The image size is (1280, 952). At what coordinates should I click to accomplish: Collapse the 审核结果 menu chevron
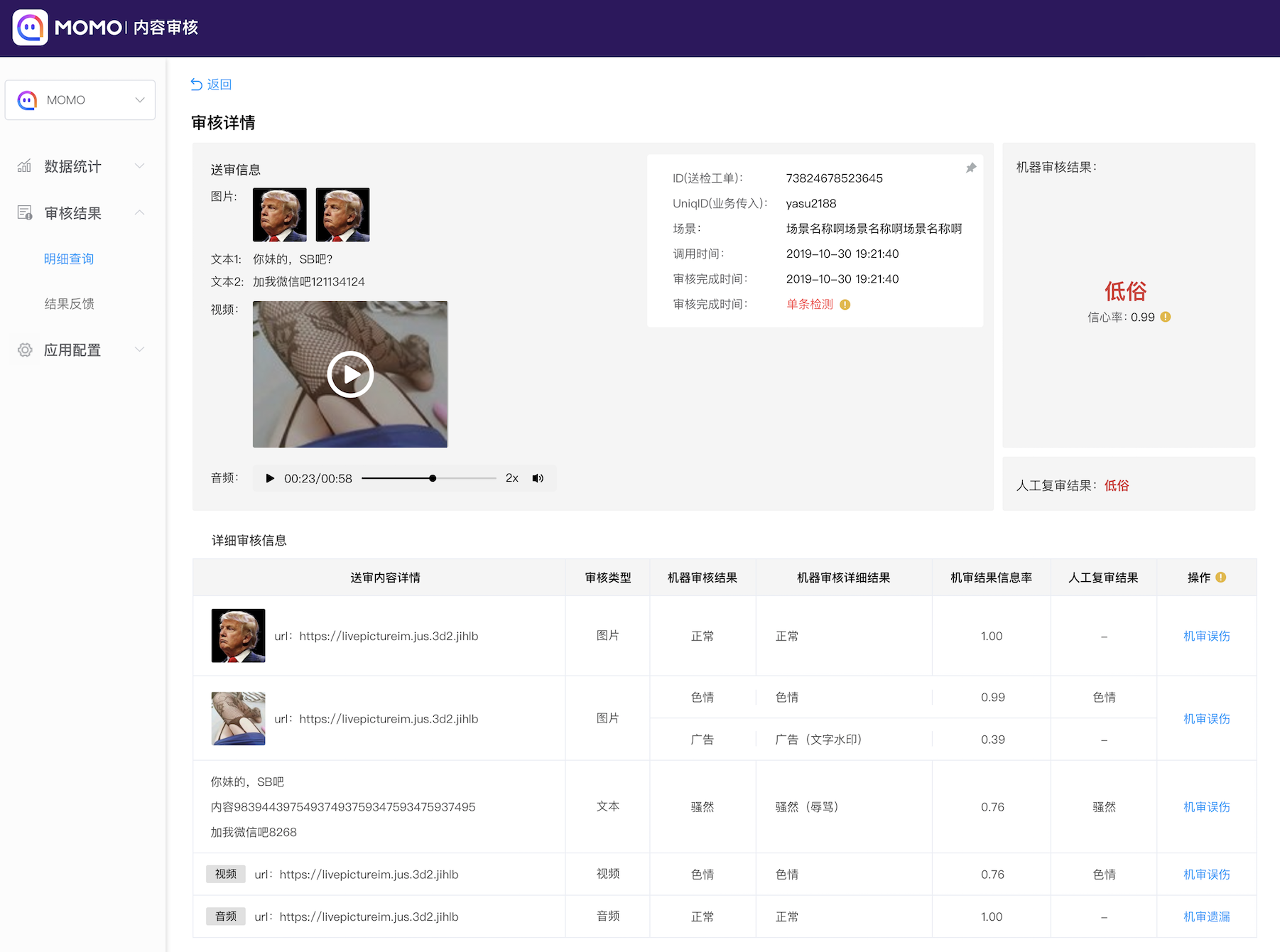[x=140, y=212]
